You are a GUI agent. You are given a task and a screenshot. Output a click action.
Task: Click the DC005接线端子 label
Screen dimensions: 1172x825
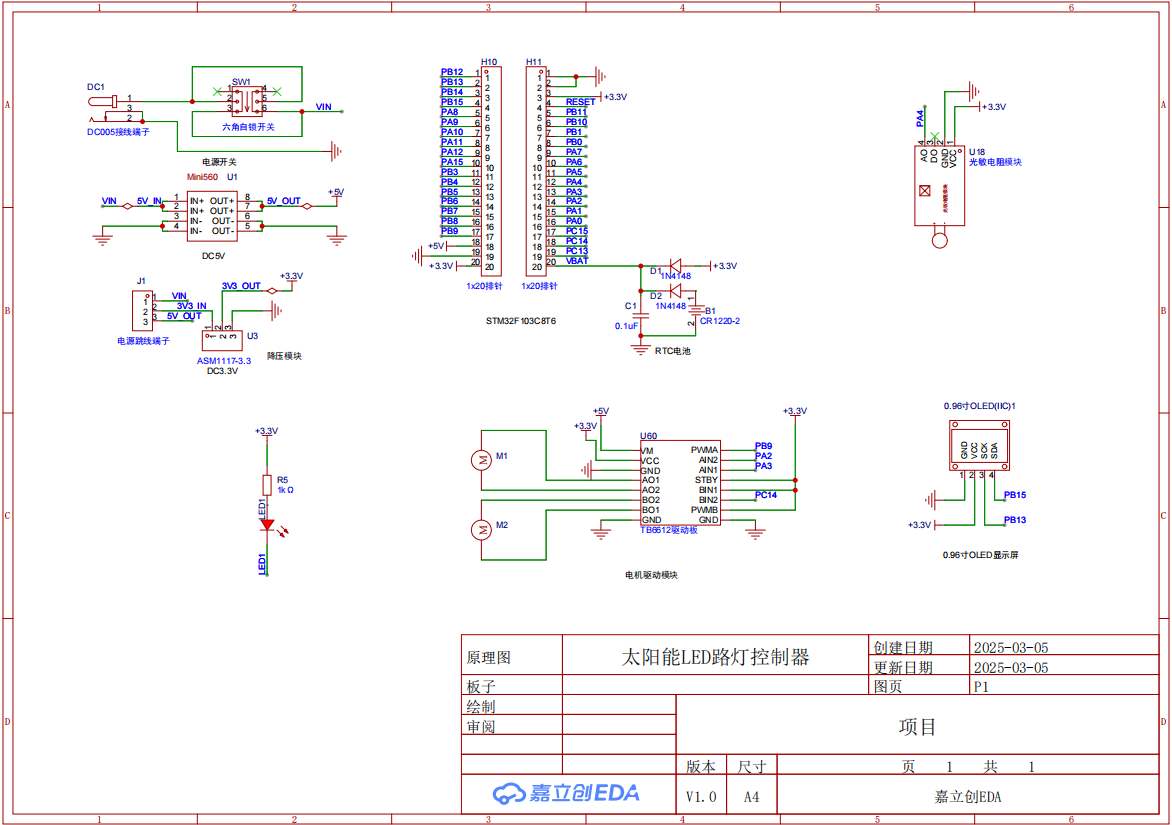(118, 132)
